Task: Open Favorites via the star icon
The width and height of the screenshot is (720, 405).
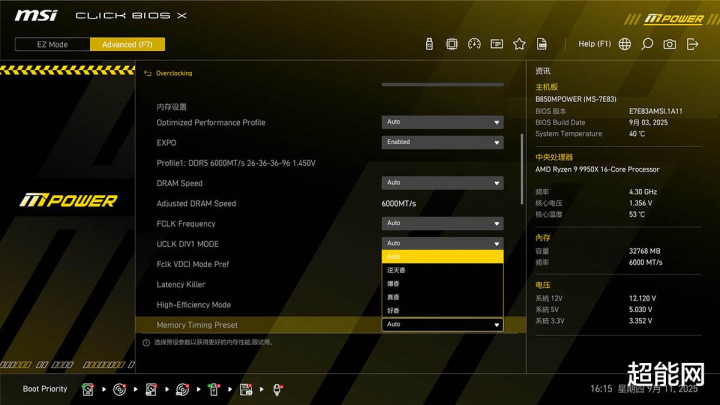Action: [x=519, y=44]
